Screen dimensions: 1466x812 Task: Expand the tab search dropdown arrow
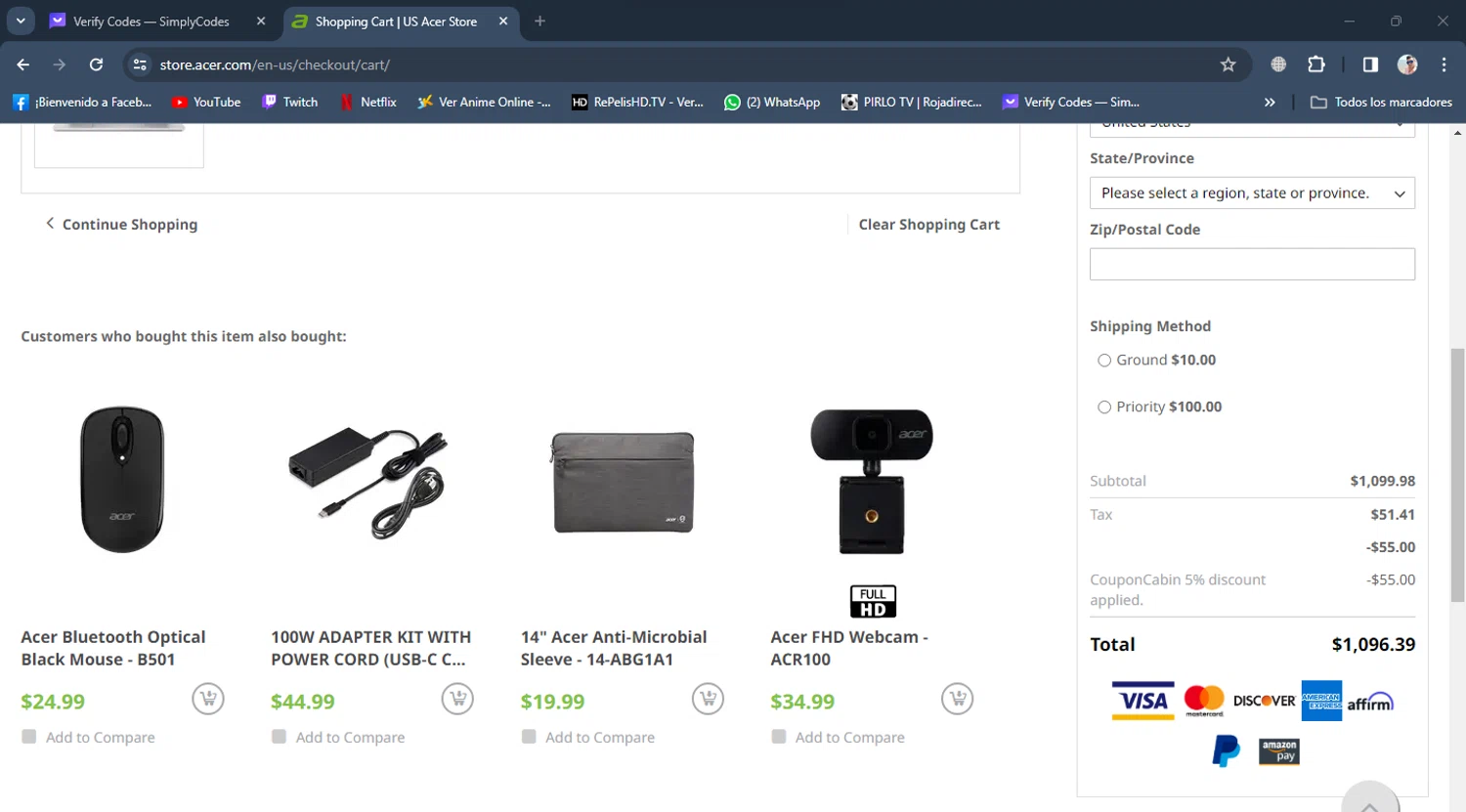(x=21, y=21)
